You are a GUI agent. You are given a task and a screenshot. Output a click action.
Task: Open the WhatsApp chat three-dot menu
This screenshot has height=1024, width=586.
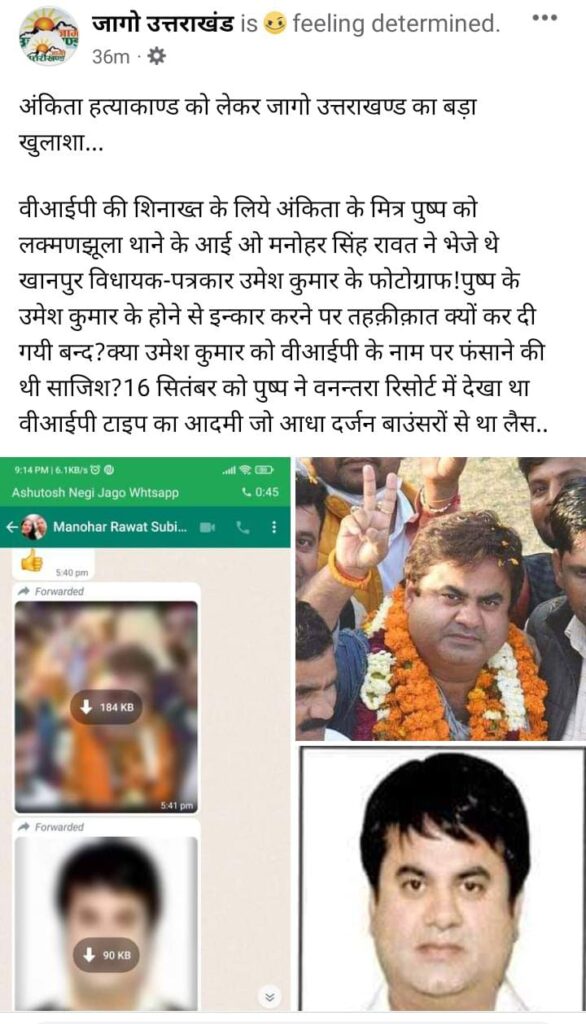point(274,526)
